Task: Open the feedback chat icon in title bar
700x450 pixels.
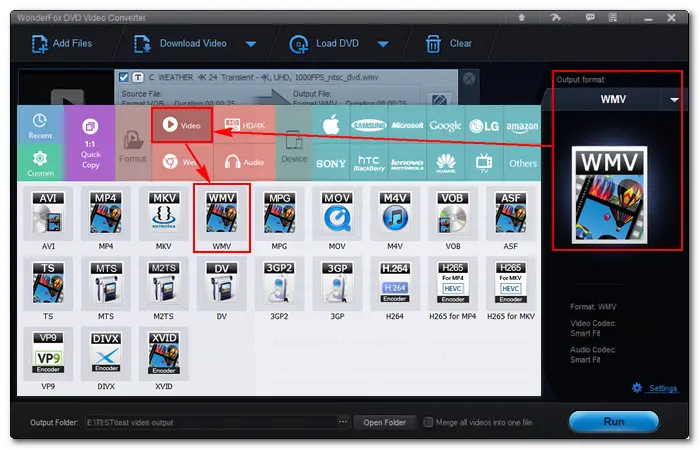Action: tap(590, 17)
